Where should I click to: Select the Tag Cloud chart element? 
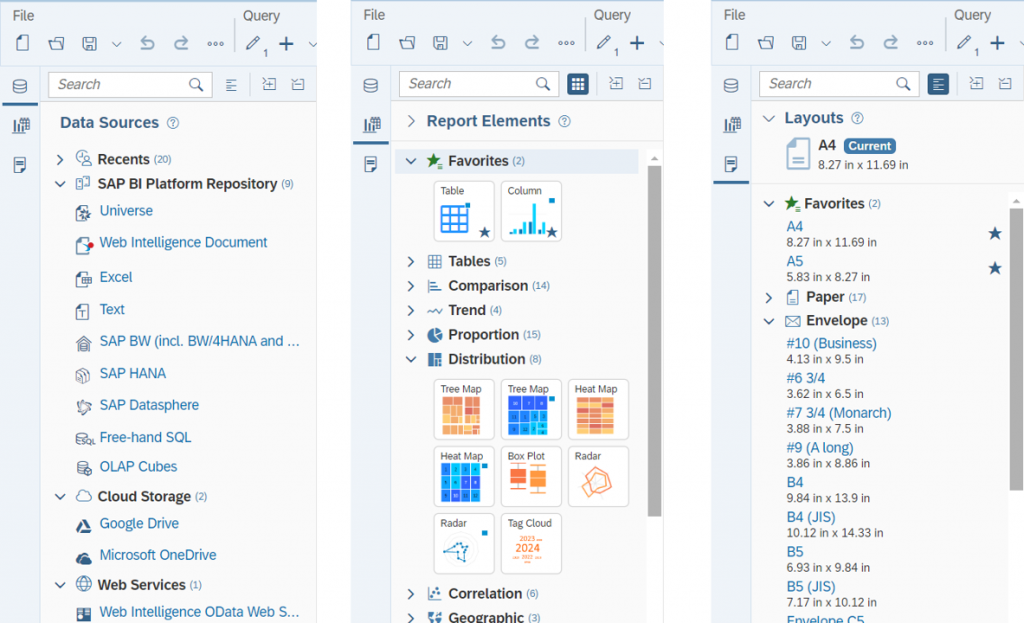point(531,543)
